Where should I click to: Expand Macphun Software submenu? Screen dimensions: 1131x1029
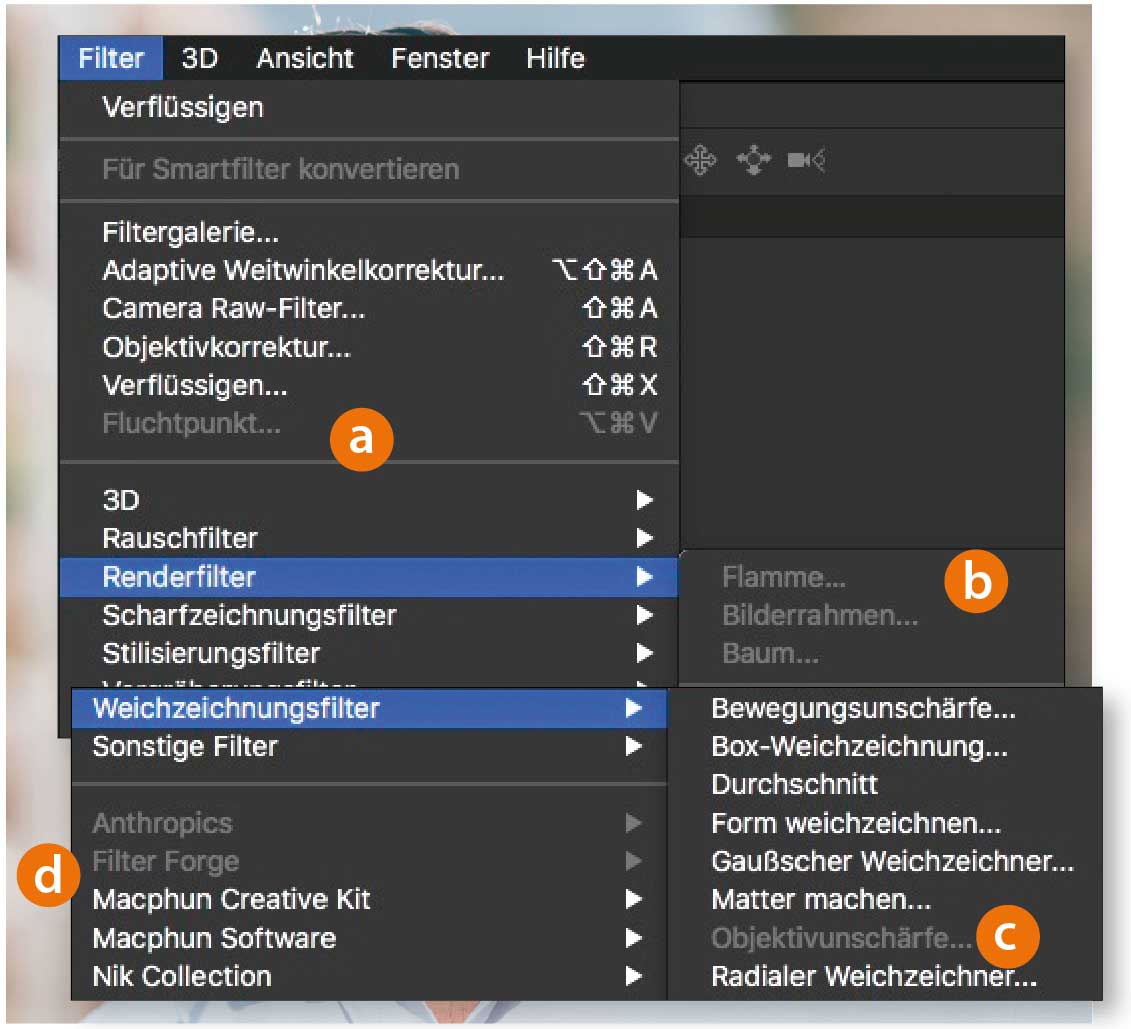tap(369, 938)
